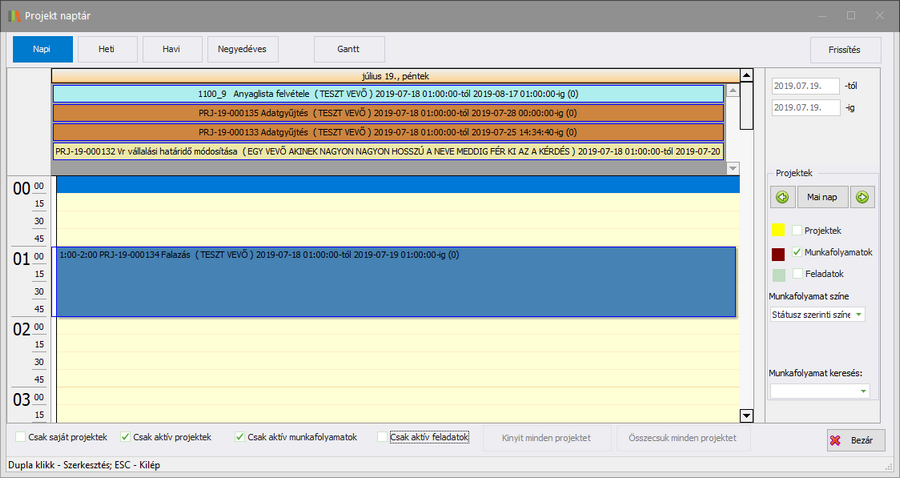Toggle Csak saját projektek checkbox
This screenshot has width=900, height=478.
22,437
